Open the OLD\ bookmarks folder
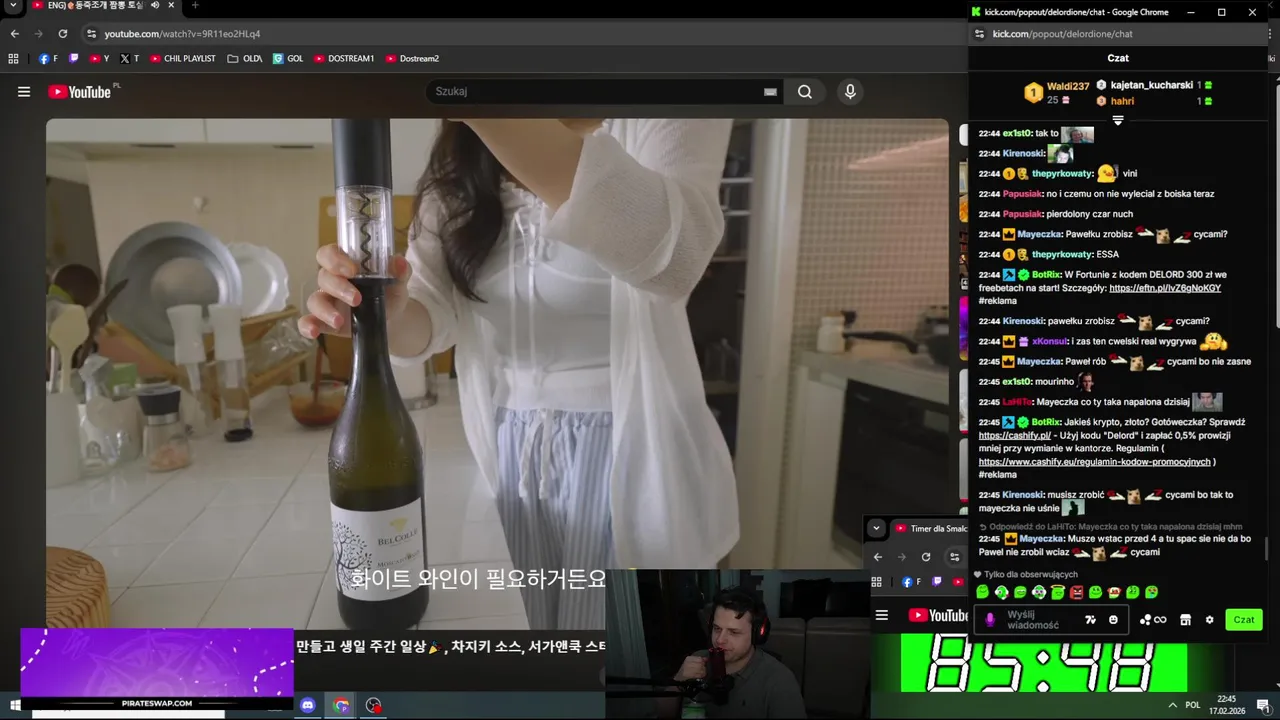 click(x=245, y=59)
